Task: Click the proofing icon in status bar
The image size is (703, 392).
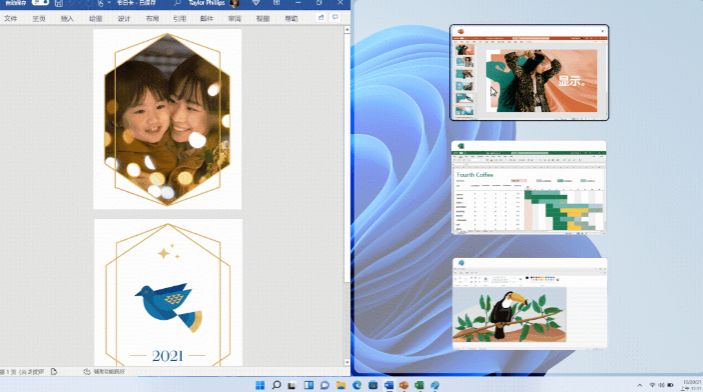Action: [x=54, y=372]
